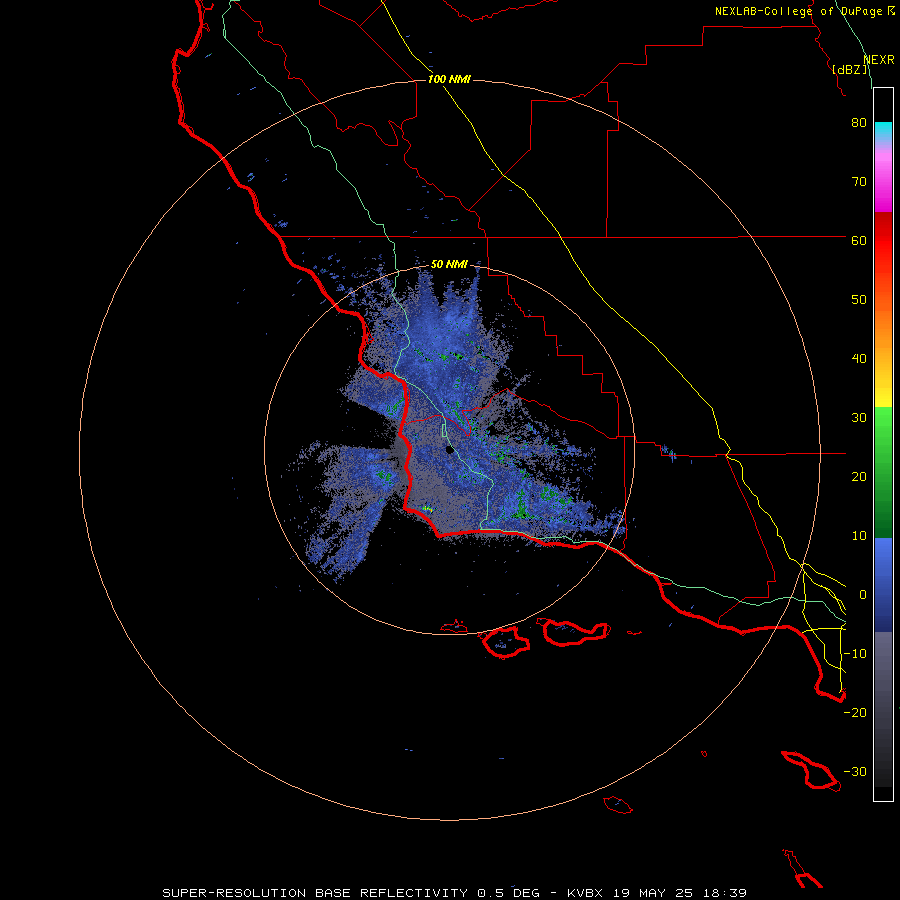Click the NEXLAB-College of DuPage title text

click(798, 11)
